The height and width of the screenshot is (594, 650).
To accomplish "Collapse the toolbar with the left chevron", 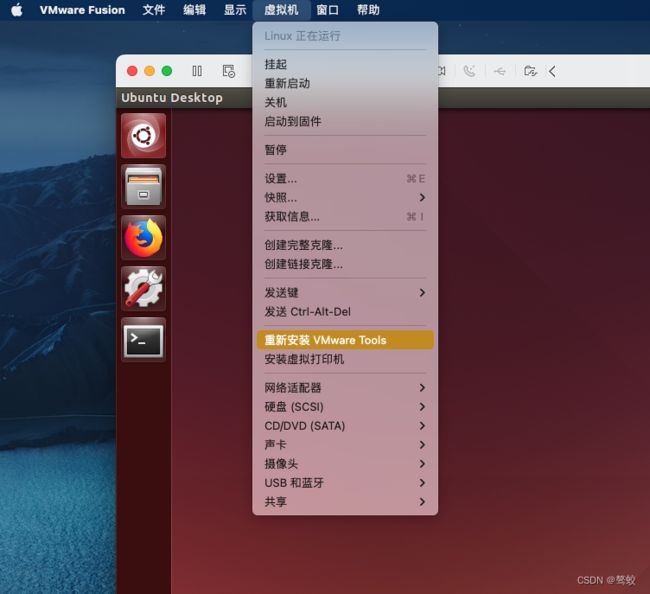I will pos(552,71).
